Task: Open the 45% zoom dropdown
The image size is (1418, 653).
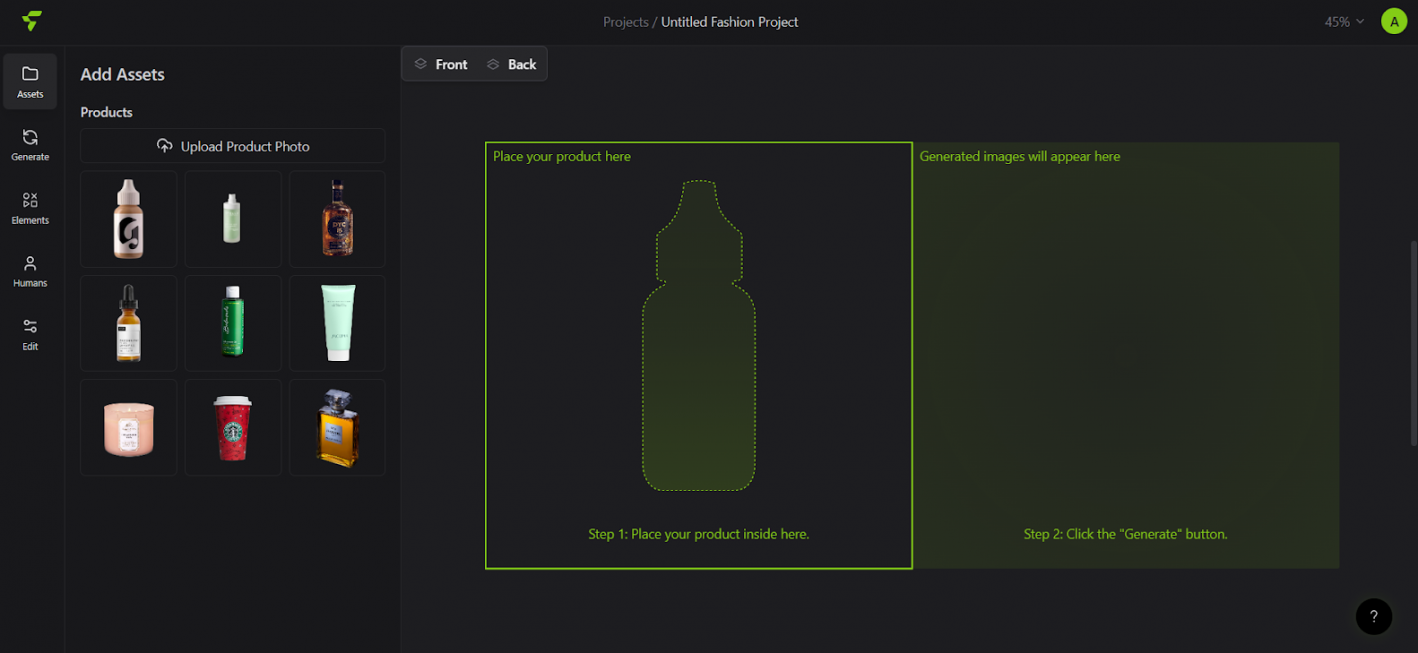Action: coord(1344,22)
